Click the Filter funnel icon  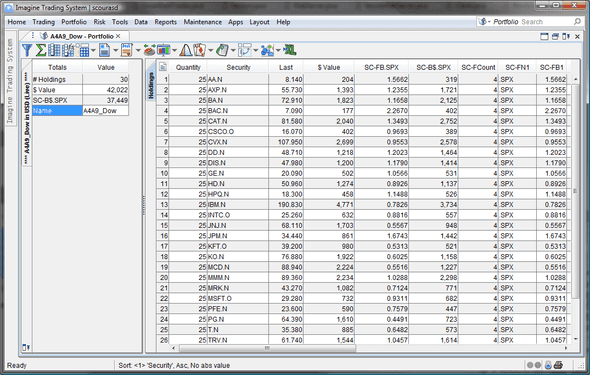[27, 50]
